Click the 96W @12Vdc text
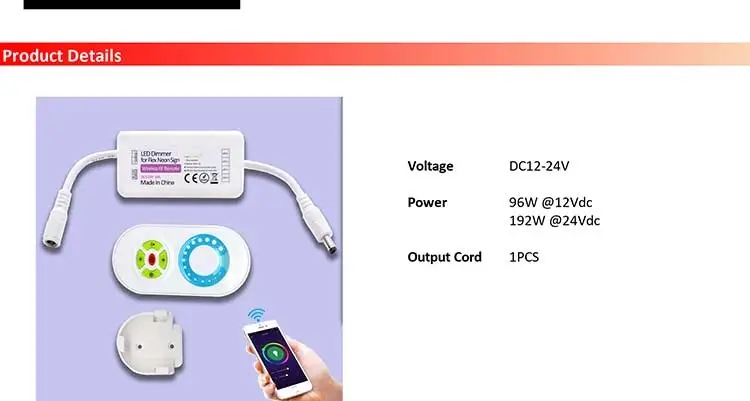The height and width of the screenshot is (401, 750). pyautogui.click(x=550, y=202)
